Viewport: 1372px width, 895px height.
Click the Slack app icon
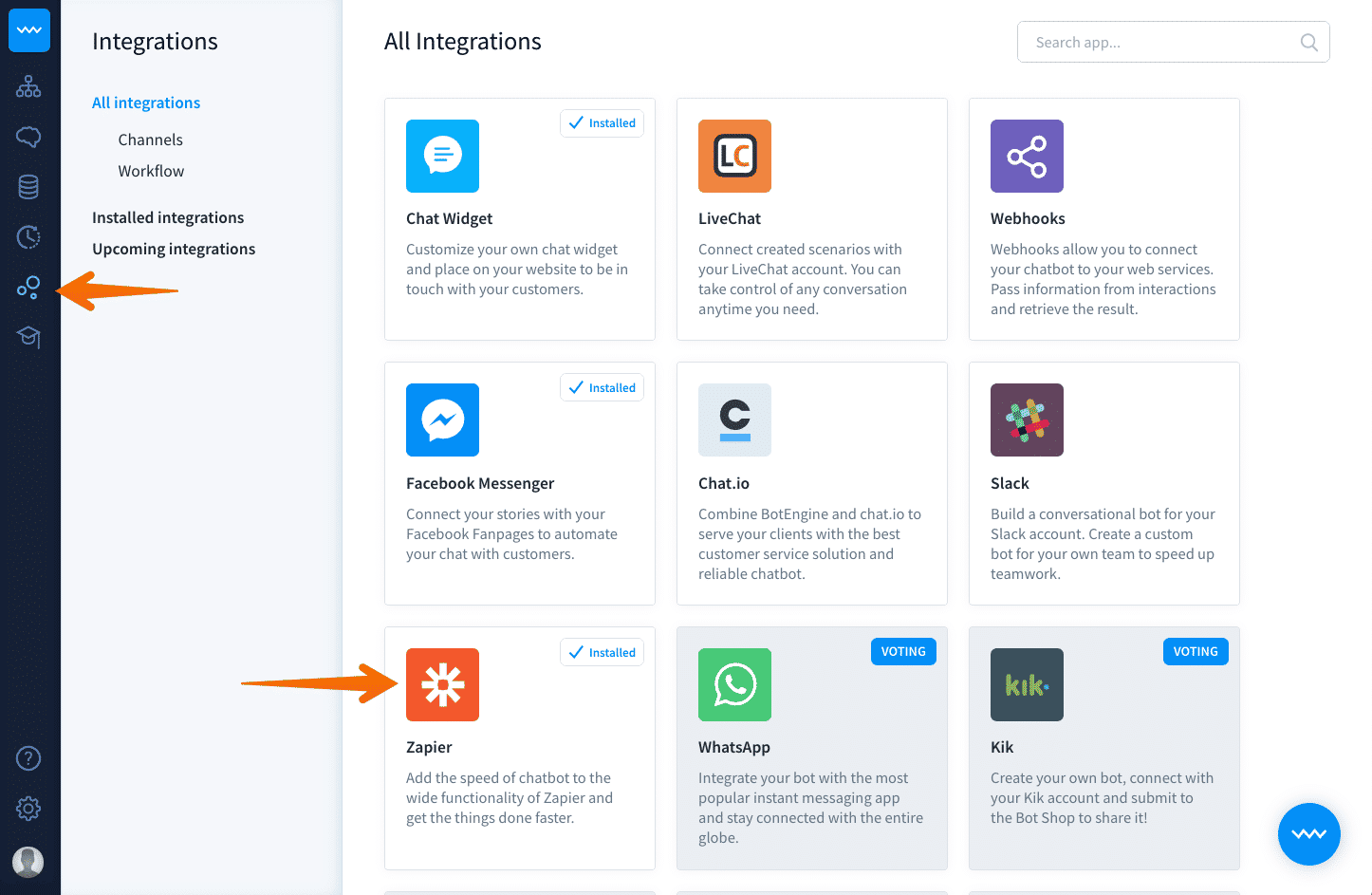[x=1027, y=420]
